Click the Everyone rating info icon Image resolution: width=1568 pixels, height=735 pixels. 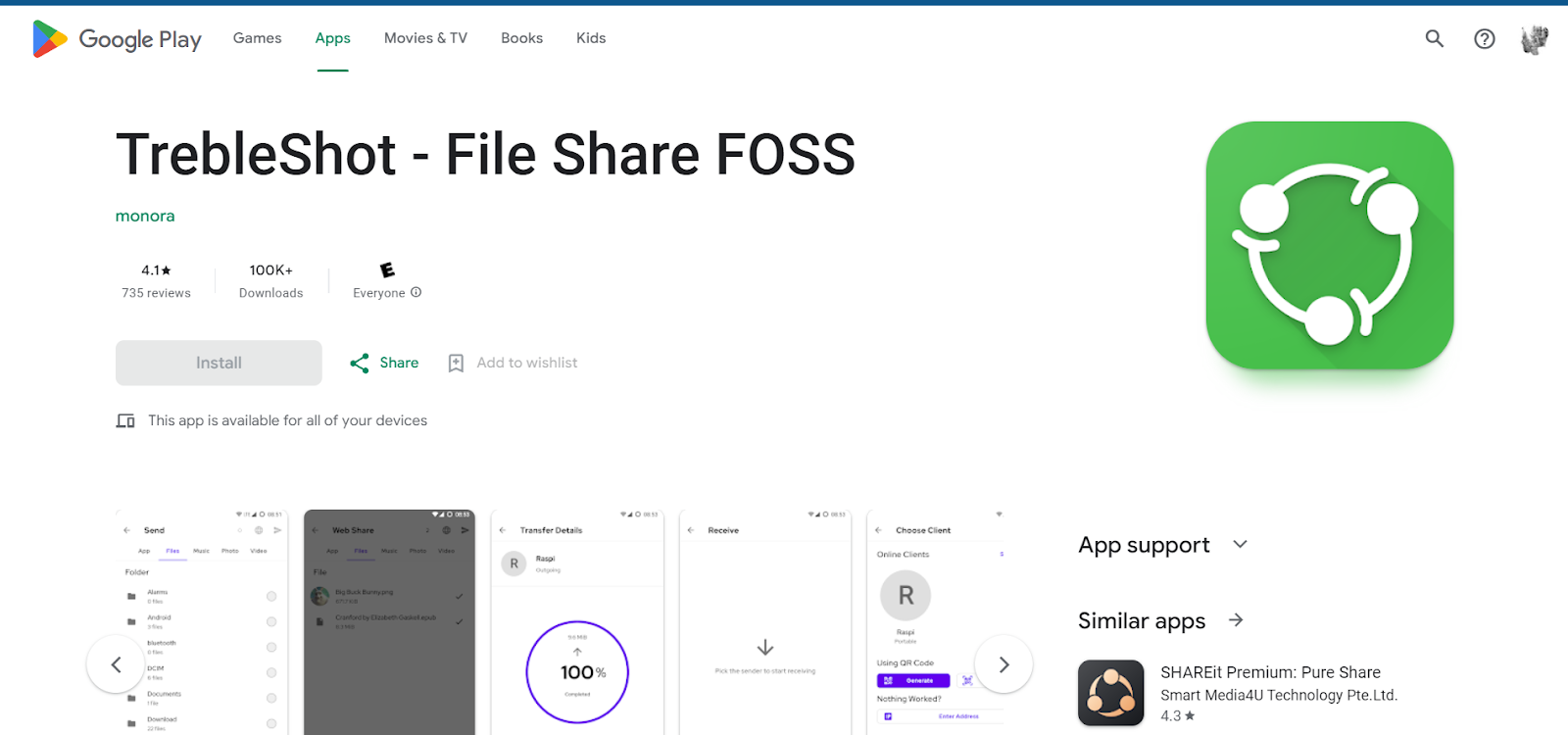(x=416, y=292)
